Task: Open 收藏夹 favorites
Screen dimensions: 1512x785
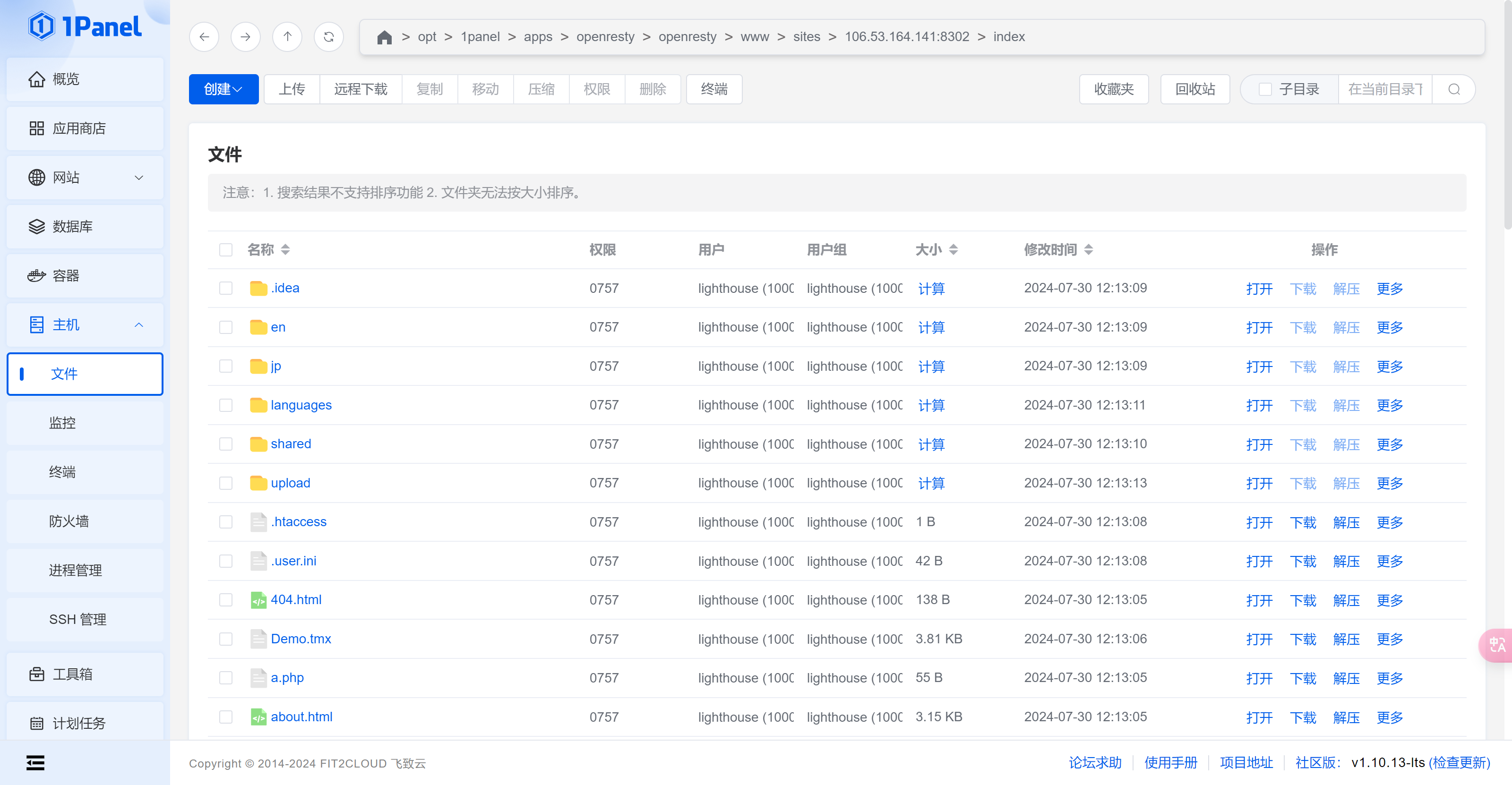Action: click(1114, 89)
